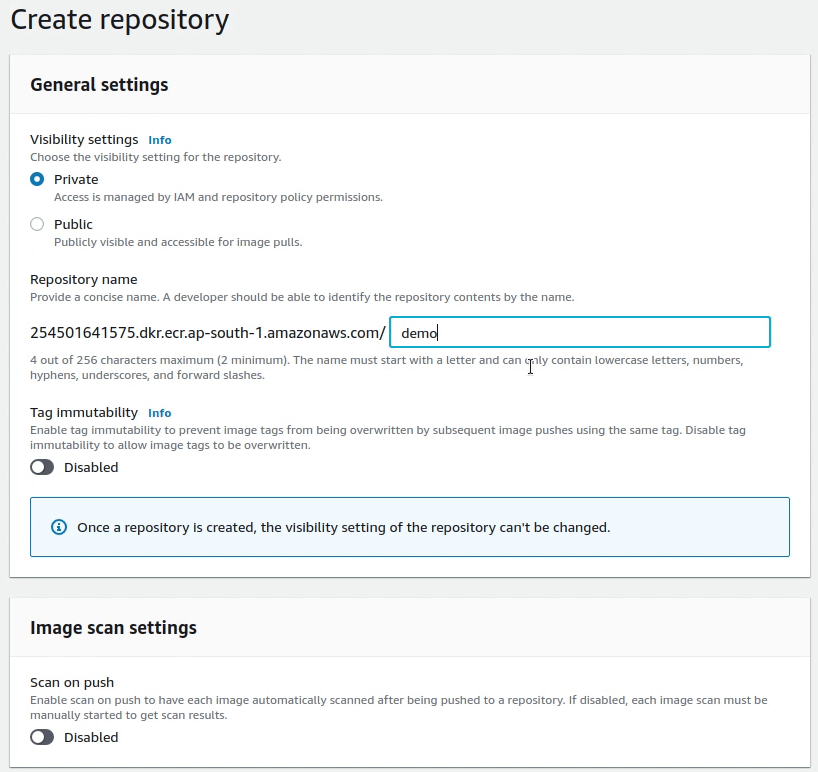
Task: Click the visibility can't be changed notice text
Action: tap(343, 527)
